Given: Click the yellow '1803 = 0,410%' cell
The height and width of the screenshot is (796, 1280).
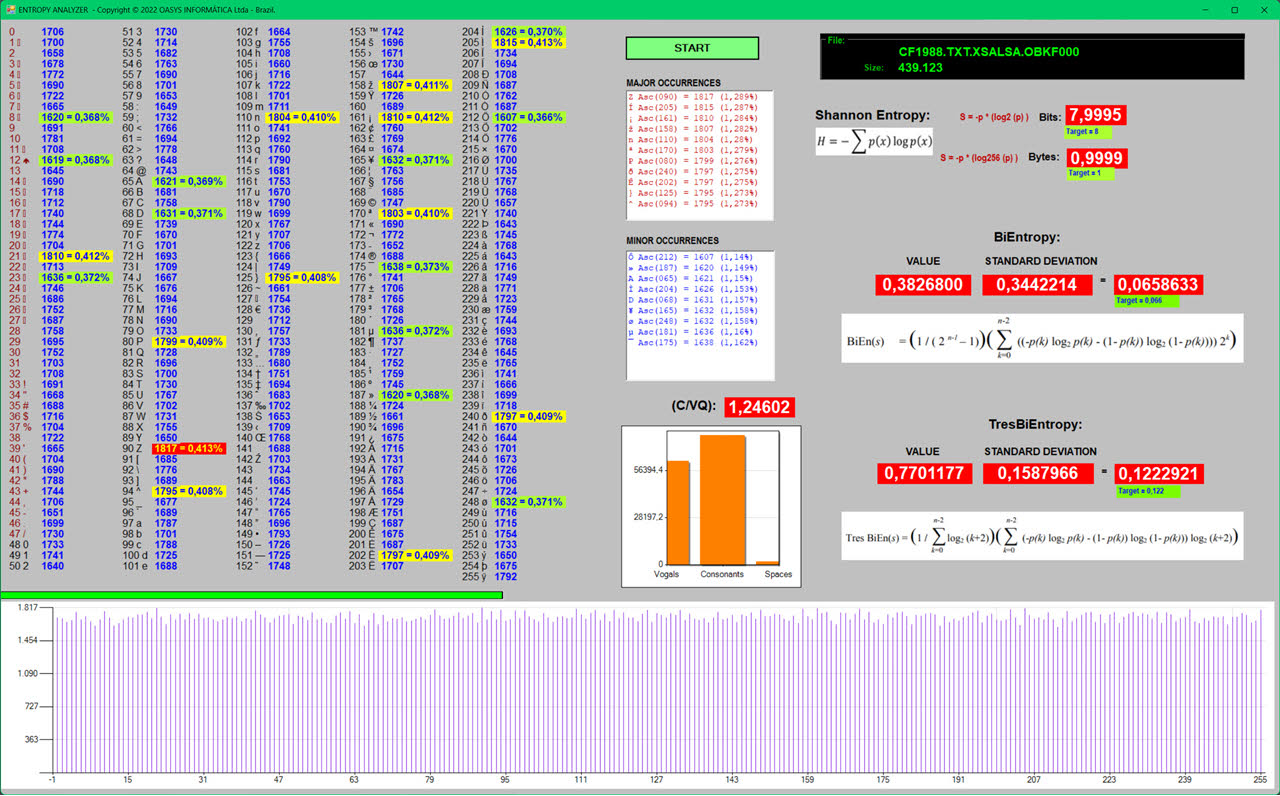Looking at the screenshot, I should [x=416, y=213].
